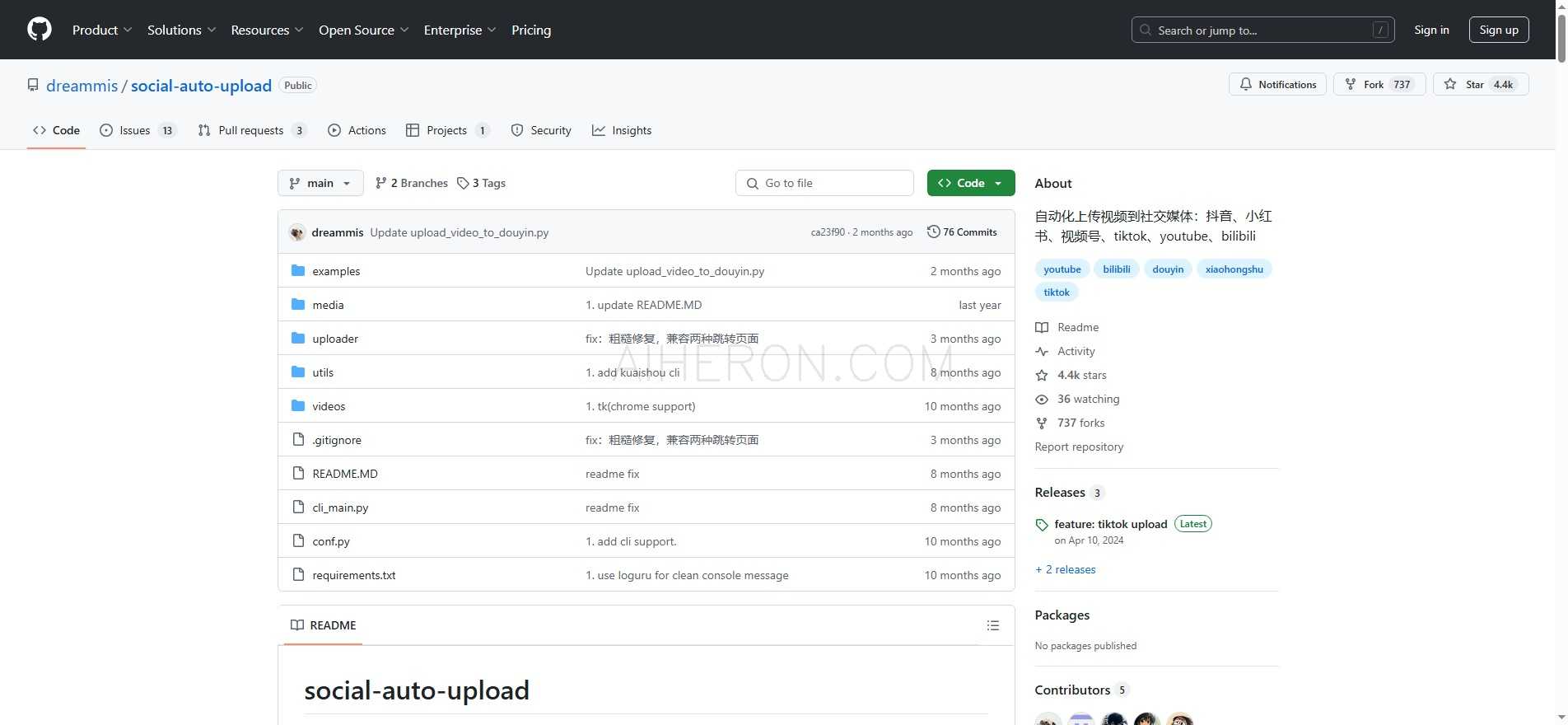1568x725 pixels.
Task: Click the bilibili topic tag
Action: (1117, 269)
